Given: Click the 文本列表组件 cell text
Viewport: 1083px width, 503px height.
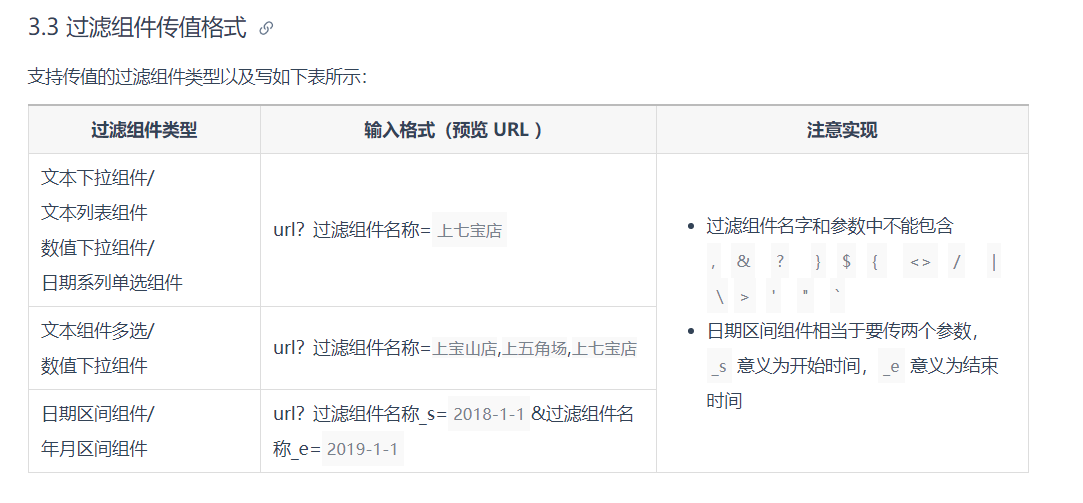Looking at the screenshot, I should tap(94, 213).
